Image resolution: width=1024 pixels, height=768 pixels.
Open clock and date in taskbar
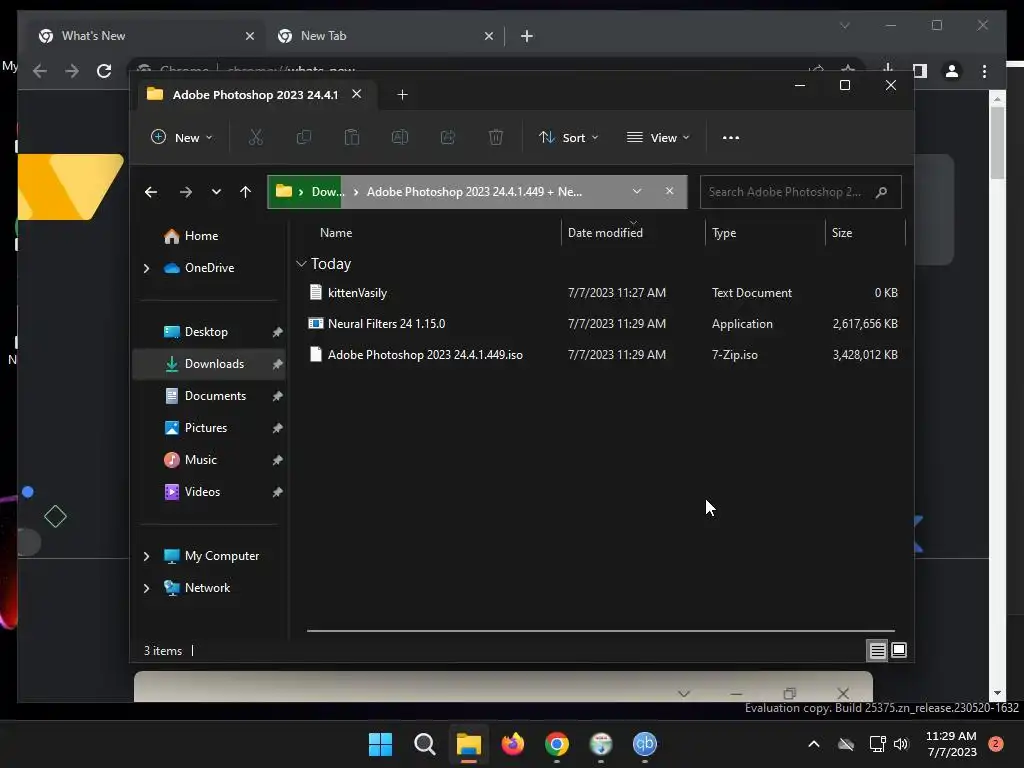[951, 744]
